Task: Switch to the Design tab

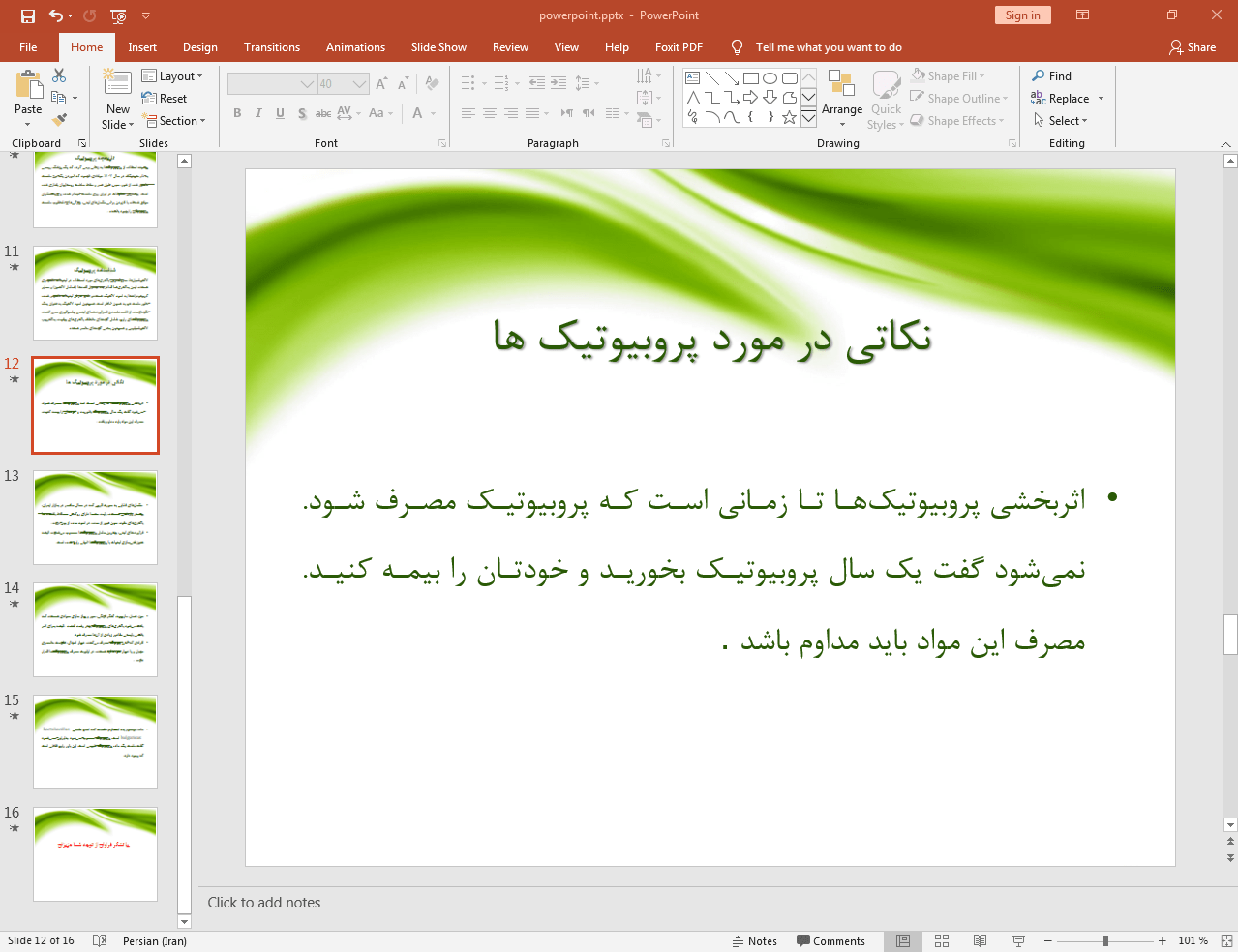Action: click(200, 46)
